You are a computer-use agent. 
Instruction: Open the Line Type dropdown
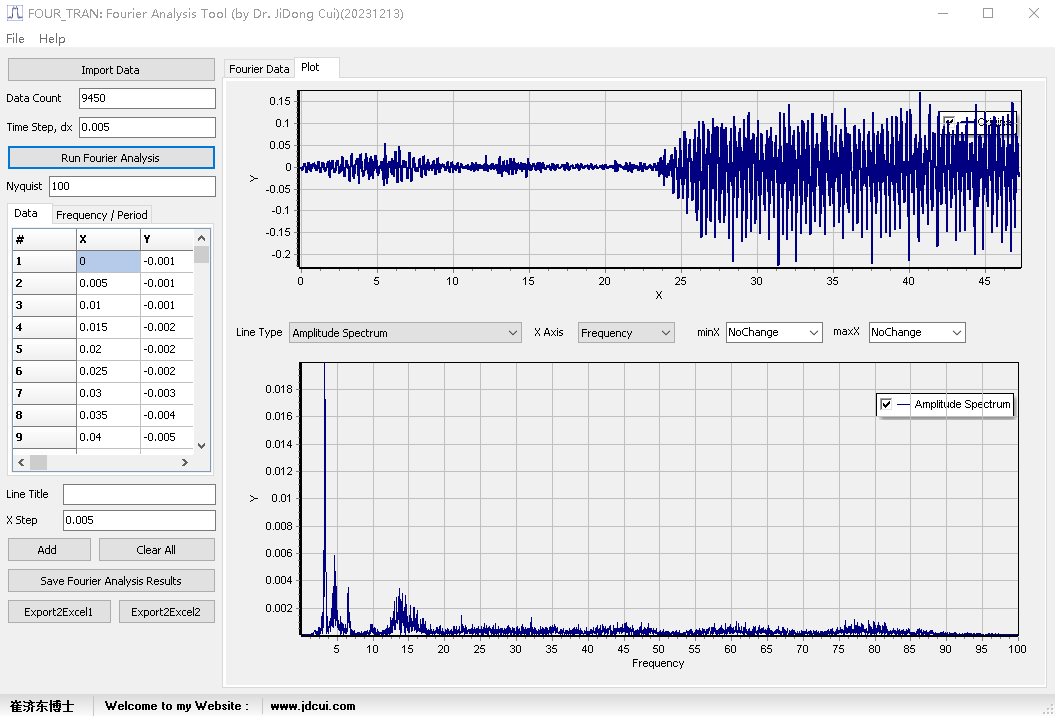point(405,332)
